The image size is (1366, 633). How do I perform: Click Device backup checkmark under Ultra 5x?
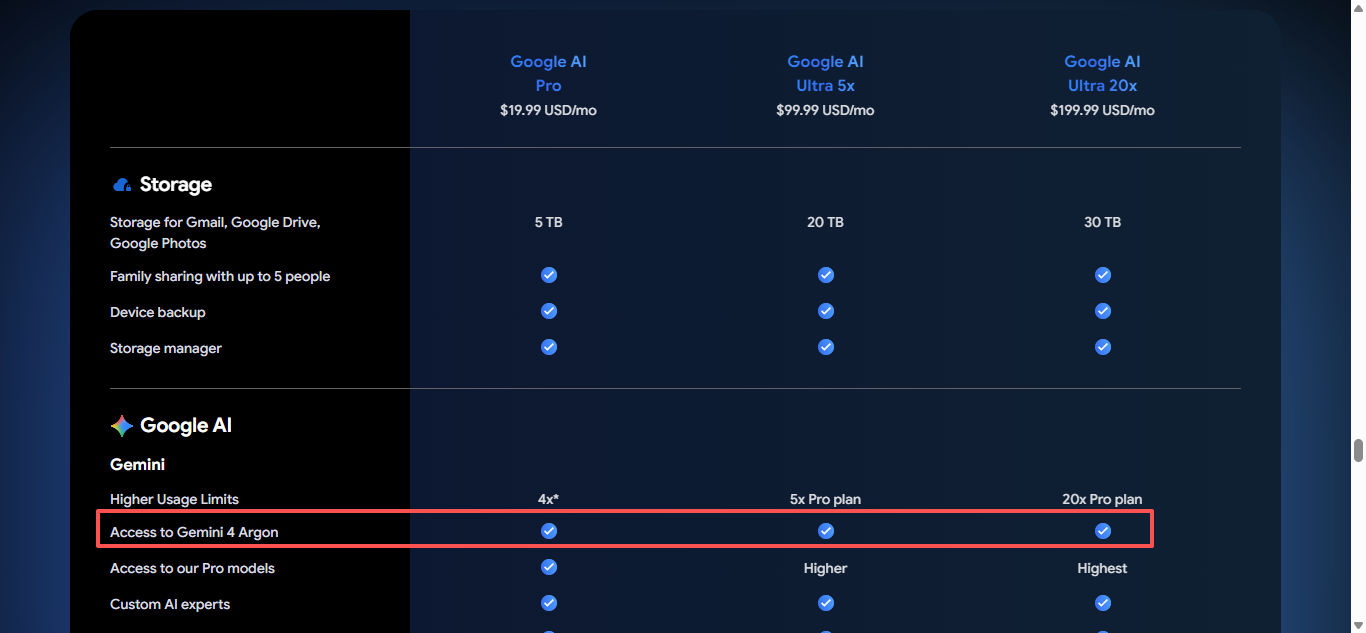[826, 311]
